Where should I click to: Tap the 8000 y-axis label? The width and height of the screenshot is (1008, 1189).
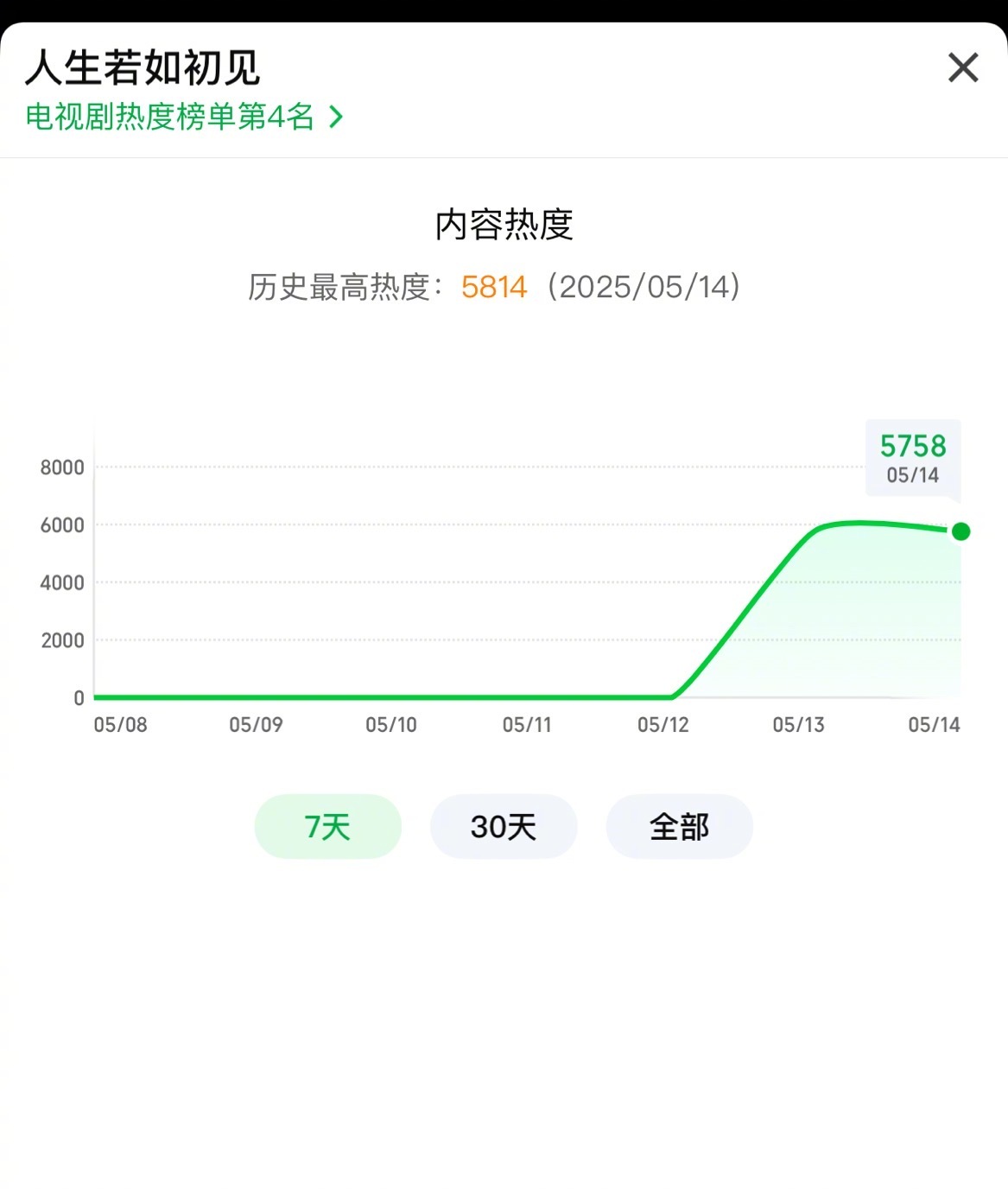point(62,467)
